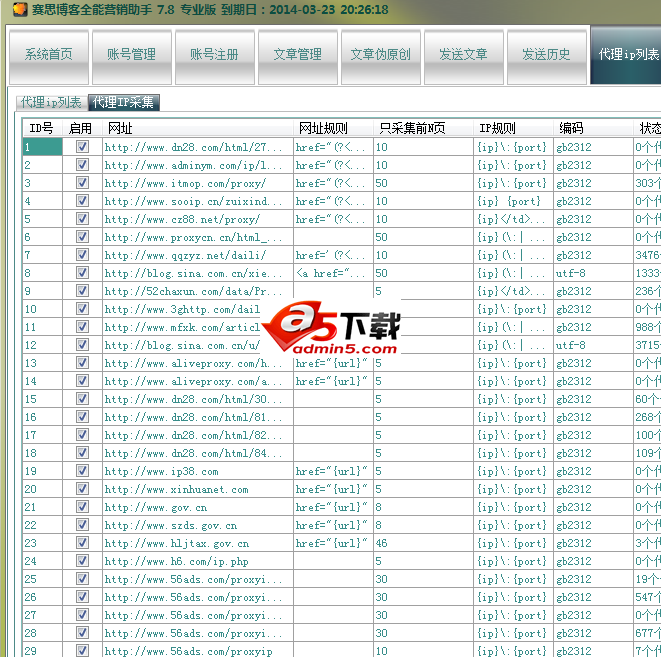Click the 网址 column header

click(196, 128)
